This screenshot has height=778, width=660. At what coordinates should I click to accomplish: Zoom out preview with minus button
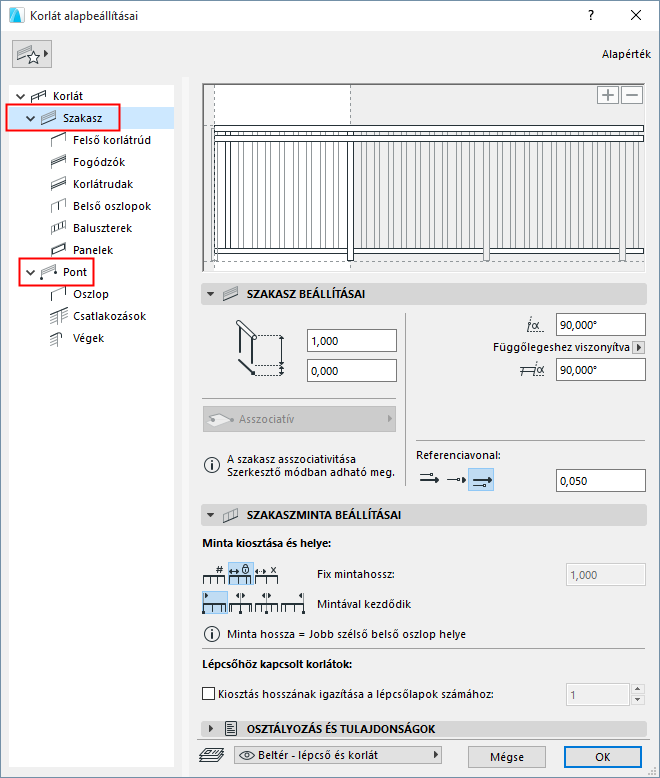[632, 95]
